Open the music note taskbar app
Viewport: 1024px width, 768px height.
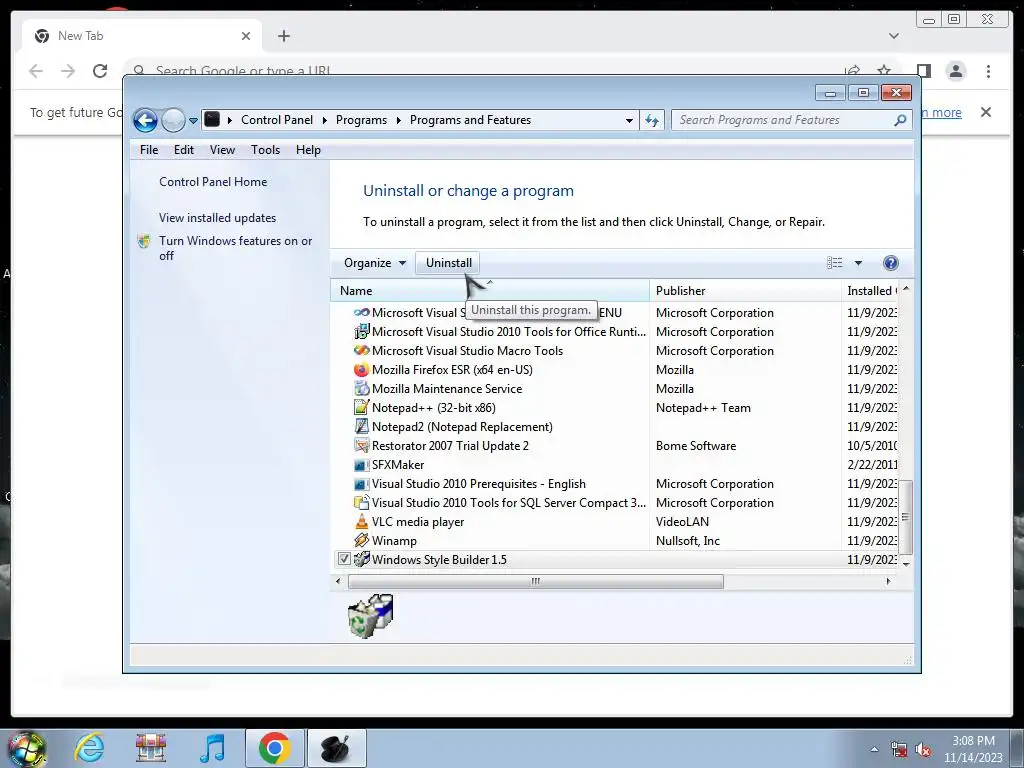(x=212, y=748)
